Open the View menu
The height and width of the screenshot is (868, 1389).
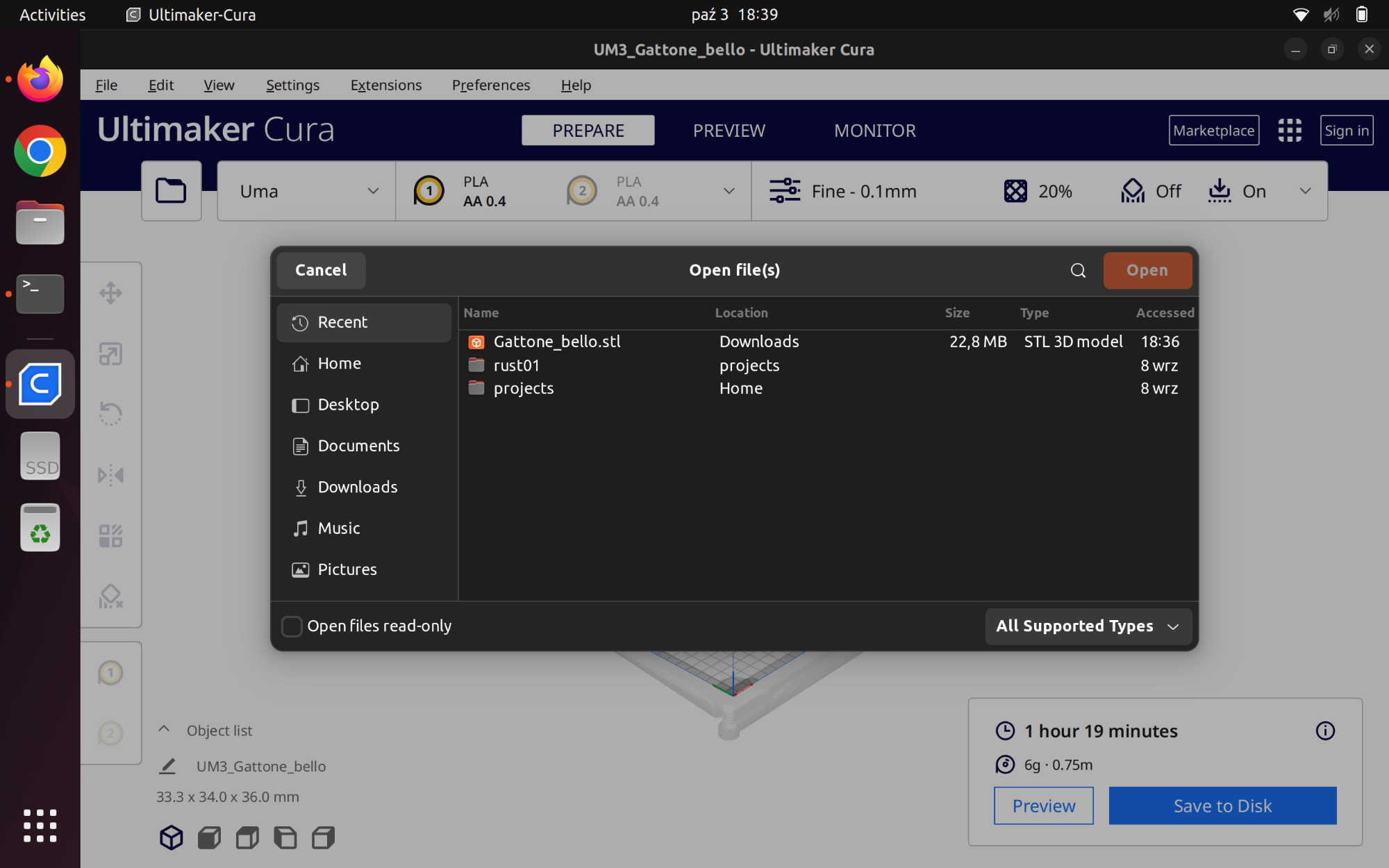point(219,85)
